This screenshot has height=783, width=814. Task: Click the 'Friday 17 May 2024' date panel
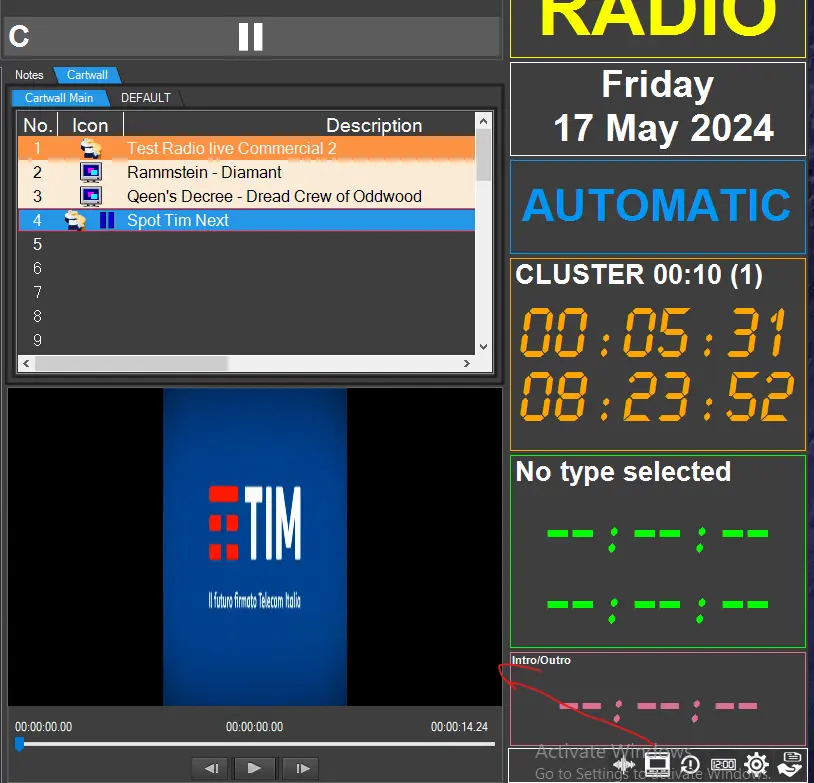click(658, 109)
